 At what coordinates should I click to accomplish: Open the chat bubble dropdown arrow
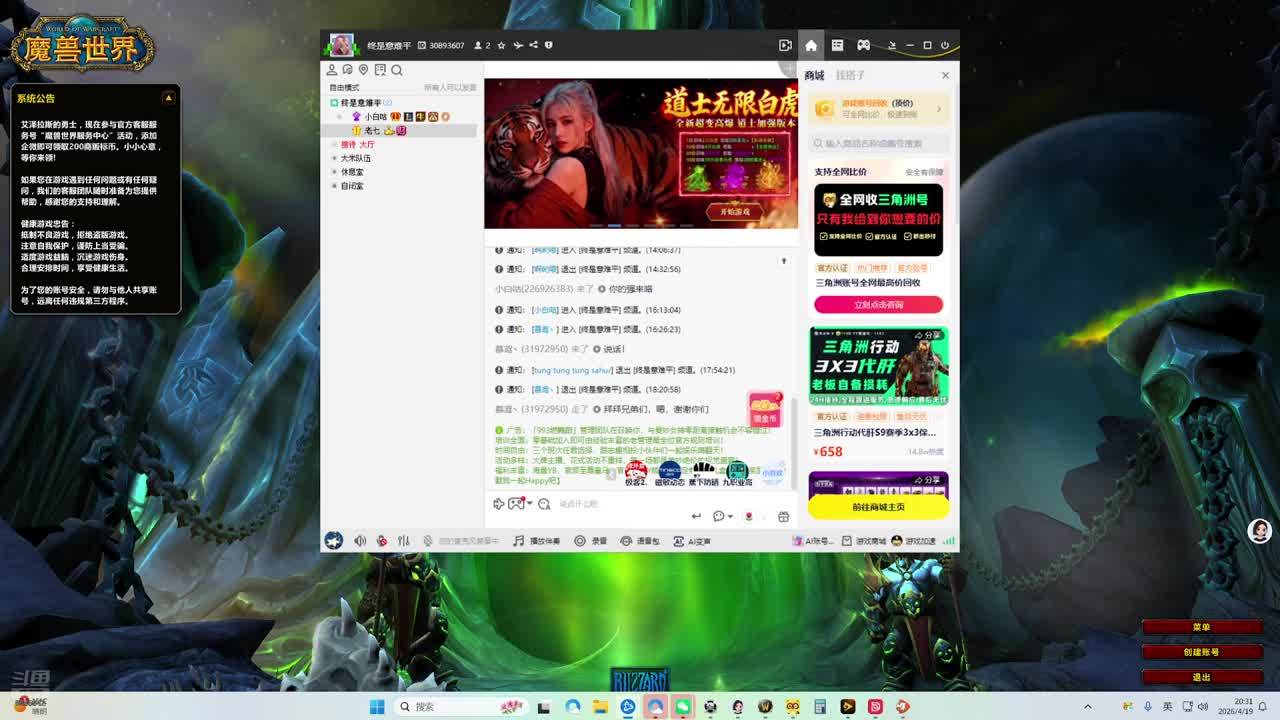[x=729, y=516]
